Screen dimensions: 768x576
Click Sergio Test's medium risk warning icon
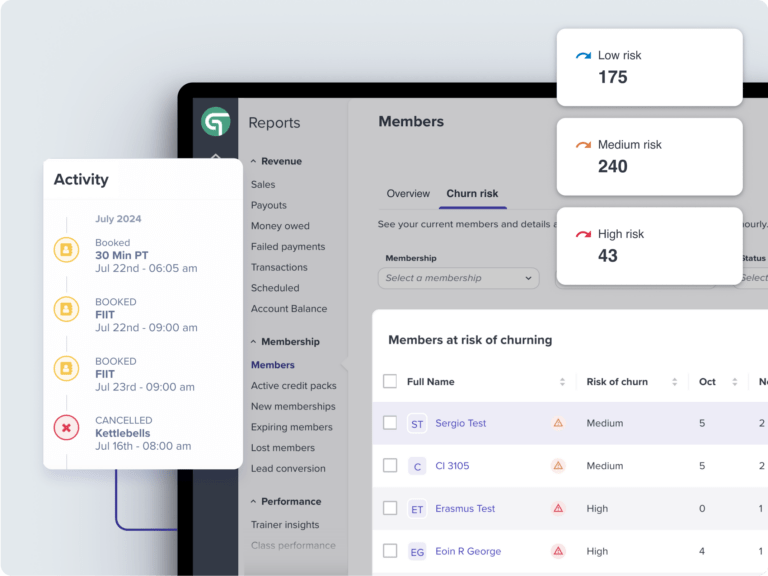click(558, 423)
